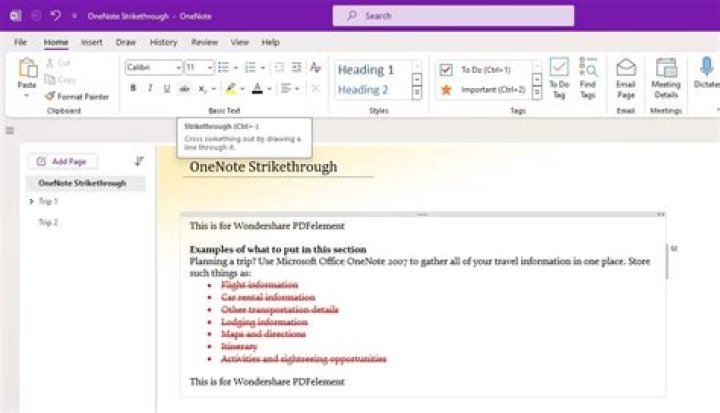Open subscript/superscript dropdown arrow

pos(214,89)
